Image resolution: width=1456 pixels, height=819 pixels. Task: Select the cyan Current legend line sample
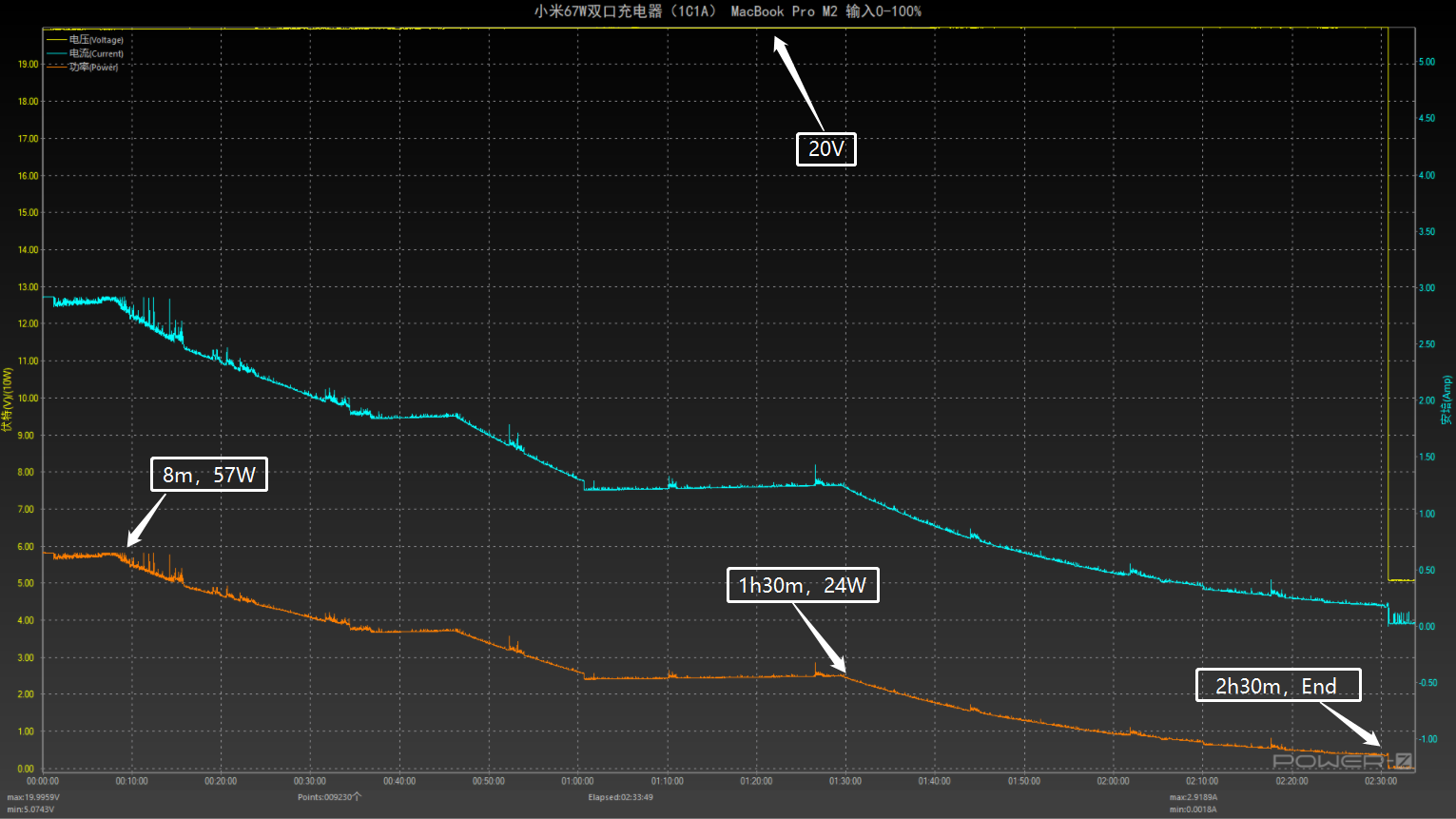click(x=57, y=53)
